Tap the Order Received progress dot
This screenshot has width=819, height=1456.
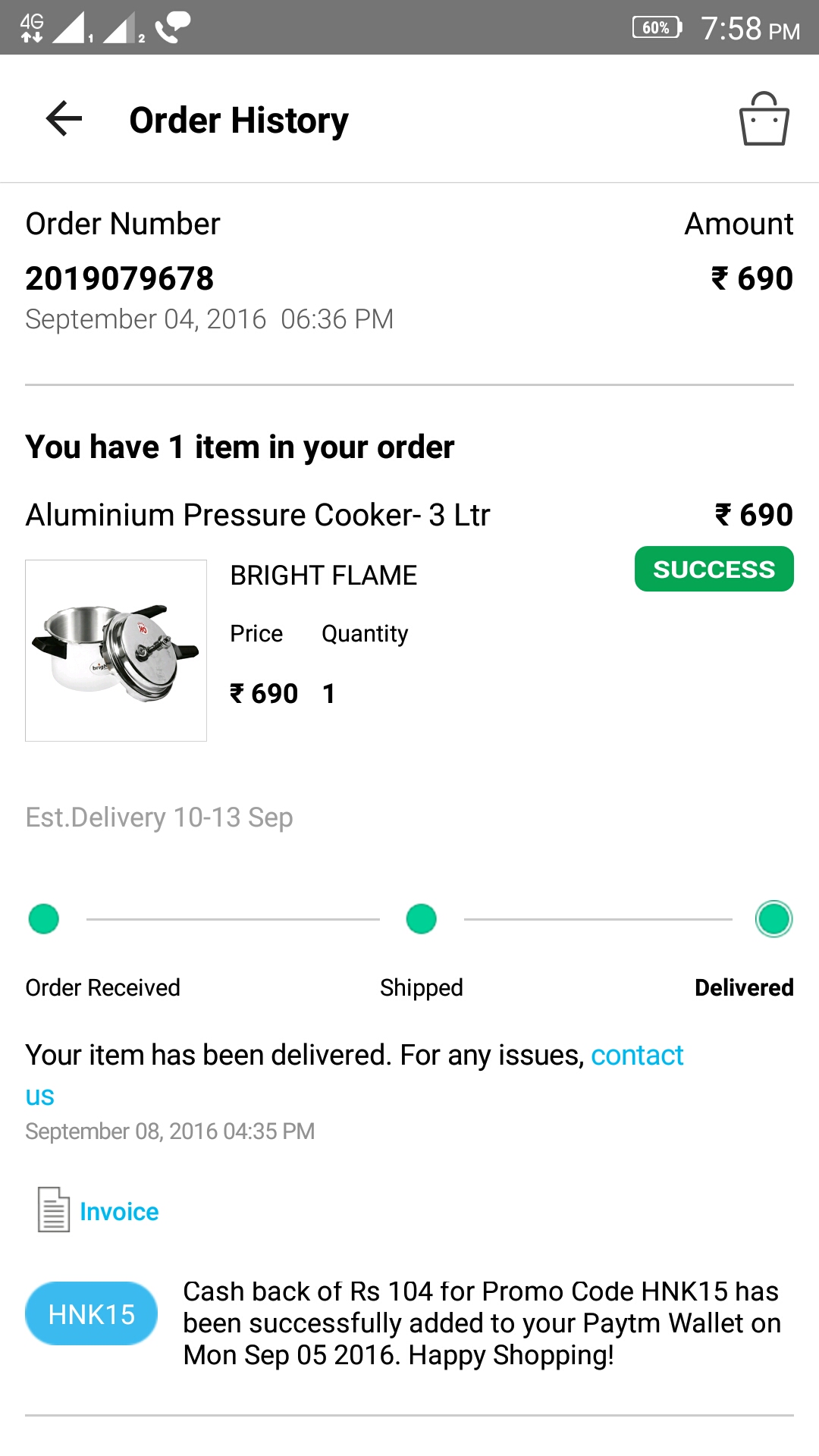pos(44,919)
